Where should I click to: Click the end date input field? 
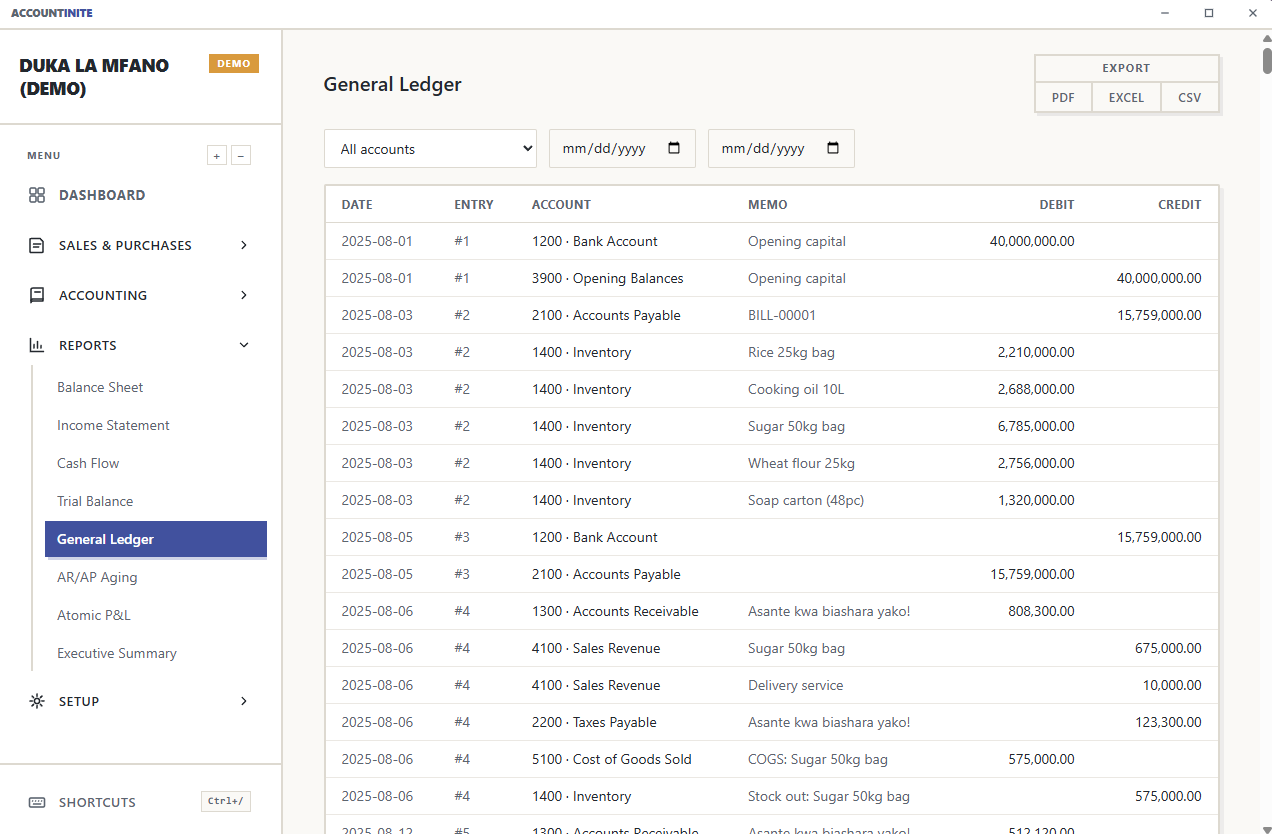(x=781, y=148)
